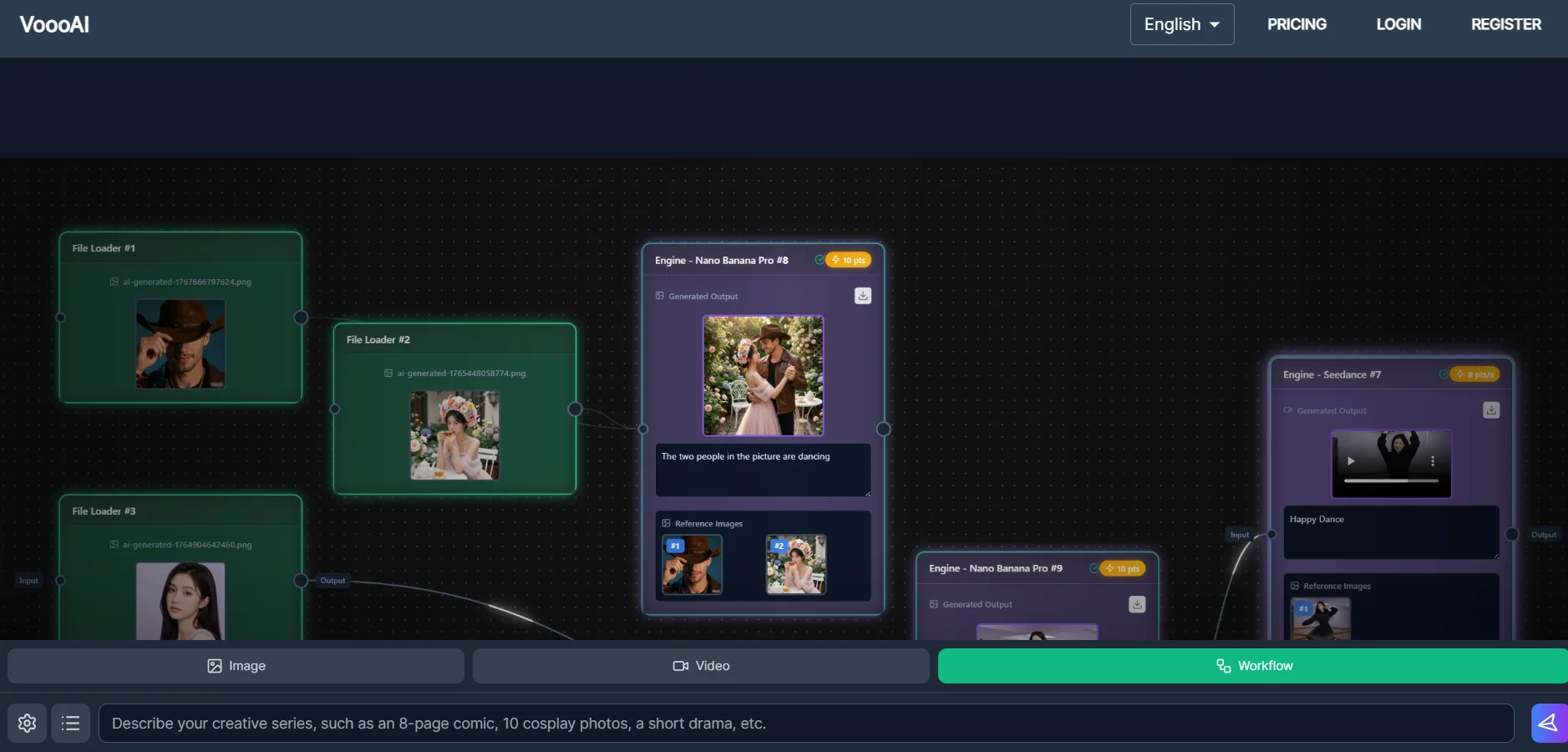This screenshot has height=752, width=1568.
Task: Download Seedance #7 generated output
Action: click(1491, 410)
